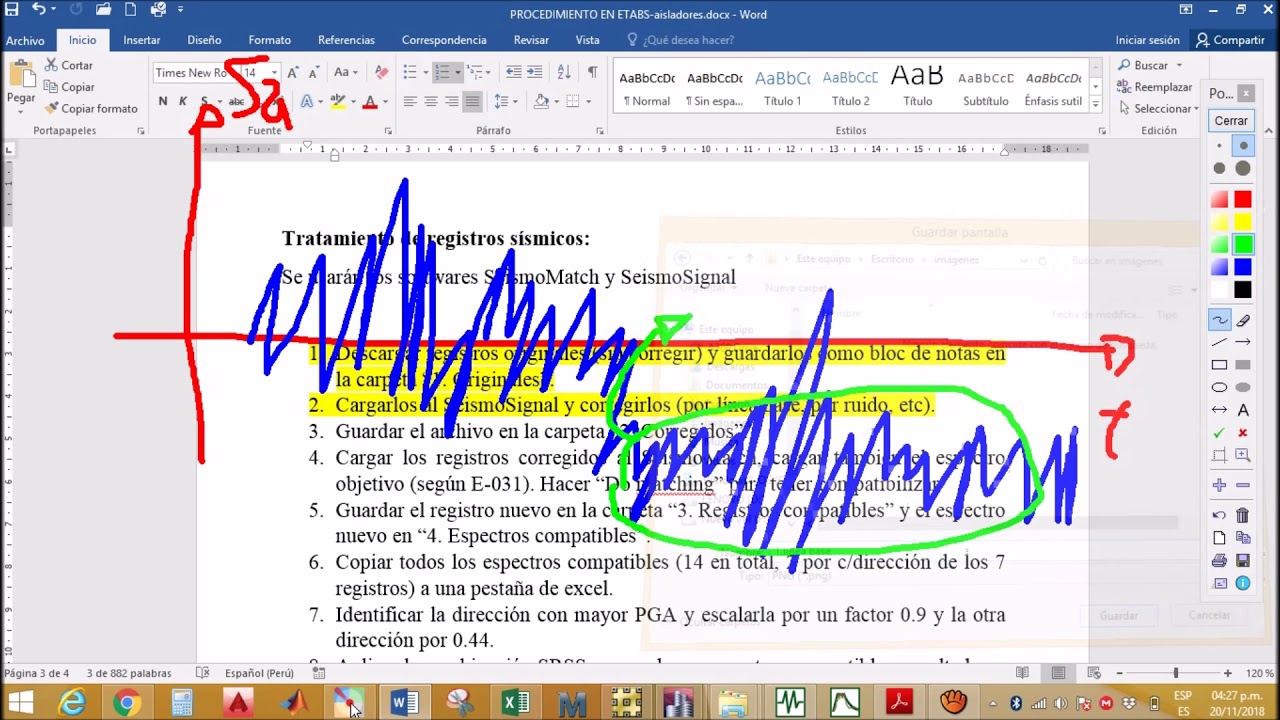Select the hollow ellipse tool in palette
This screenshot has width=1280, height=720.
pyautogui.click(x=1219, y=387)
